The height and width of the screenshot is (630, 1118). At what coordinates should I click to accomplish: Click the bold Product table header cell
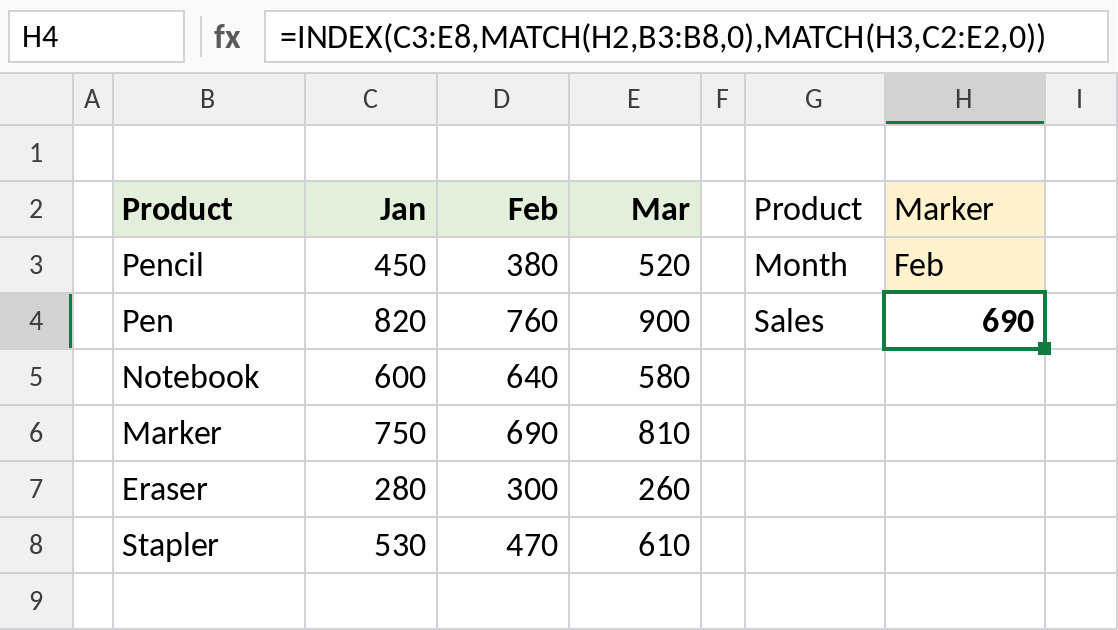209,209
